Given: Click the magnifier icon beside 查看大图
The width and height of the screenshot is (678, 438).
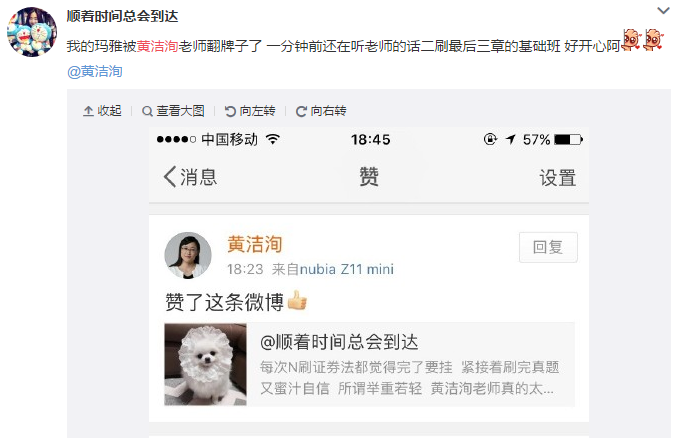Looking at the screenshot, I should pos(147,112).
